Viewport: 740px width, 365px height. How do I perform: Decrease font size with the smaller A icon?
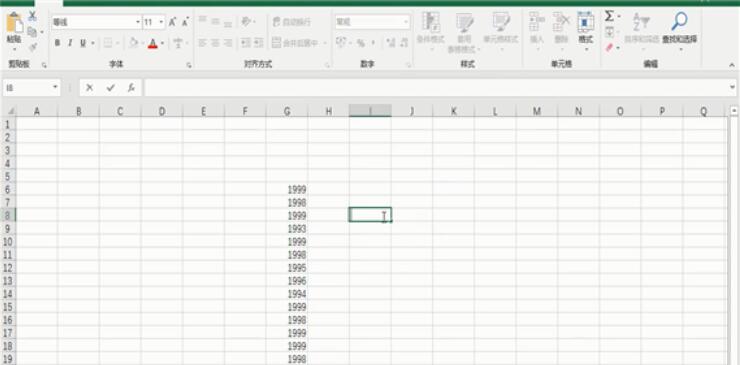click(185, 22)
